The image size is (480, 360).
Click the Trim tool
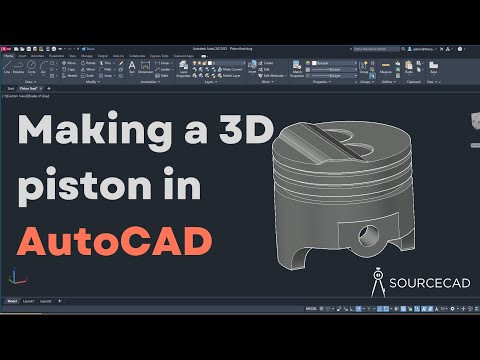pos(105,63)
